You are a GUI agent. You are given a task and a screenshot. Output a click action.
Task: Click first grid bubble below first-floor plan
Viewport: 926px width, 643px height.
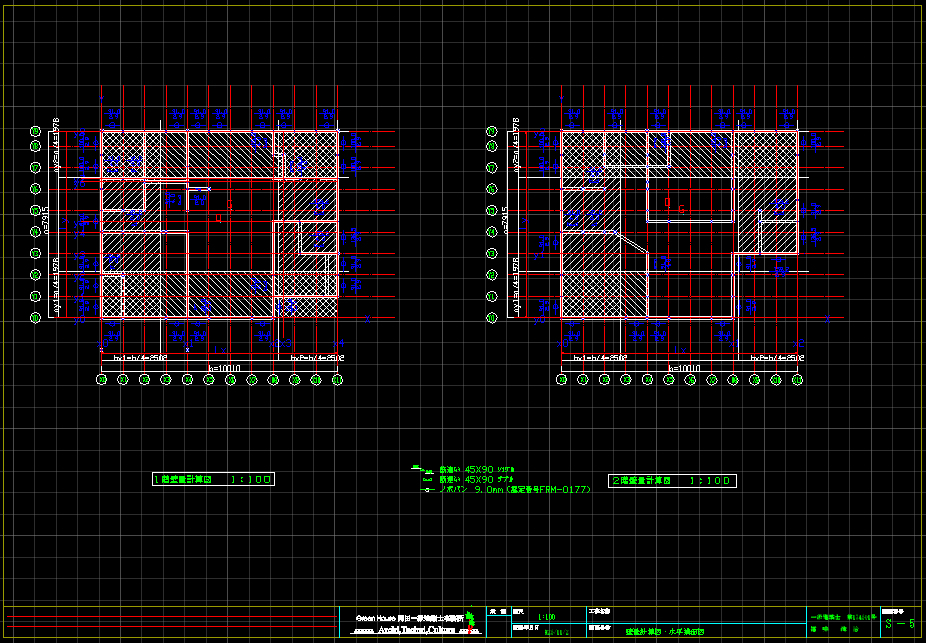(x=101, y=380)
